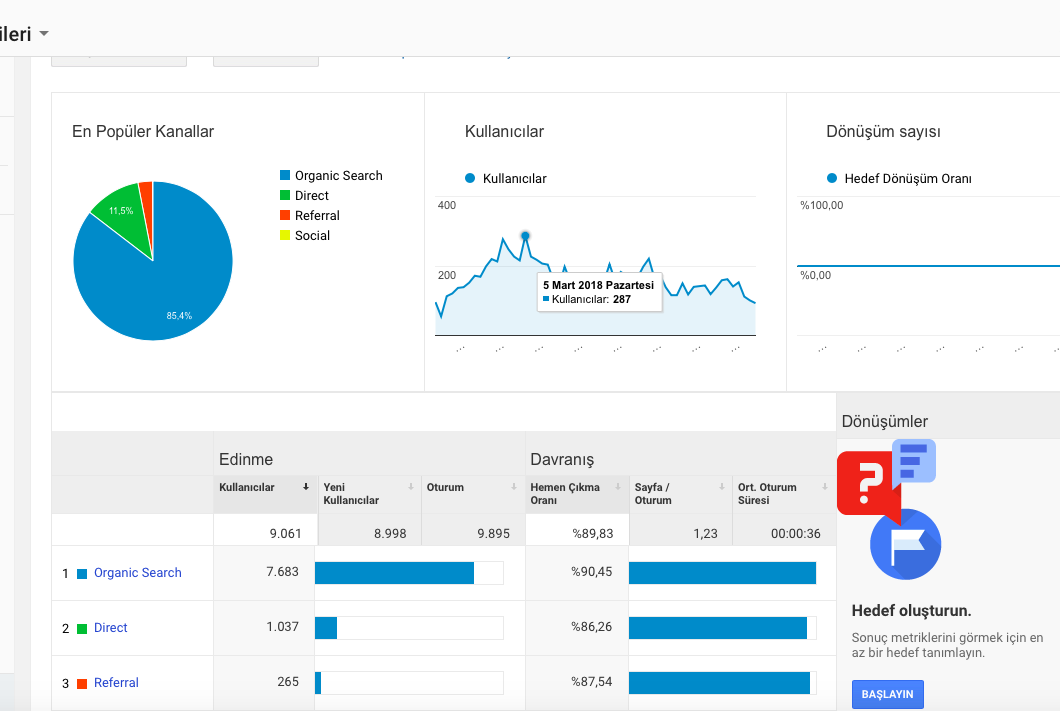The width and height of the screenshot is (1060, 711).
Task: Sort by Kullanıcılar column arrow
Action: point(306,487)
